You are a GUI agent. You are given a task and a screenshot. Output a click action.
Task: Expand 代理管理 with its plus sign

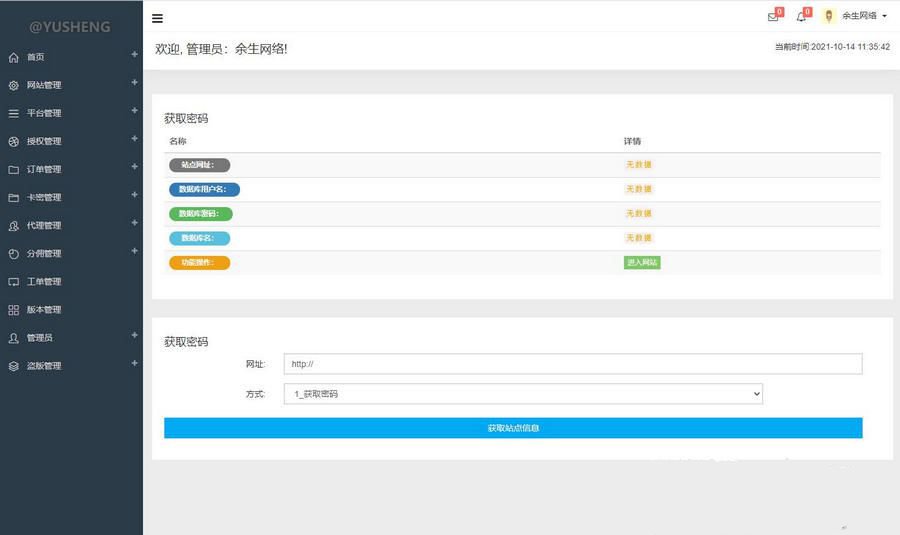tap(134, 223)
